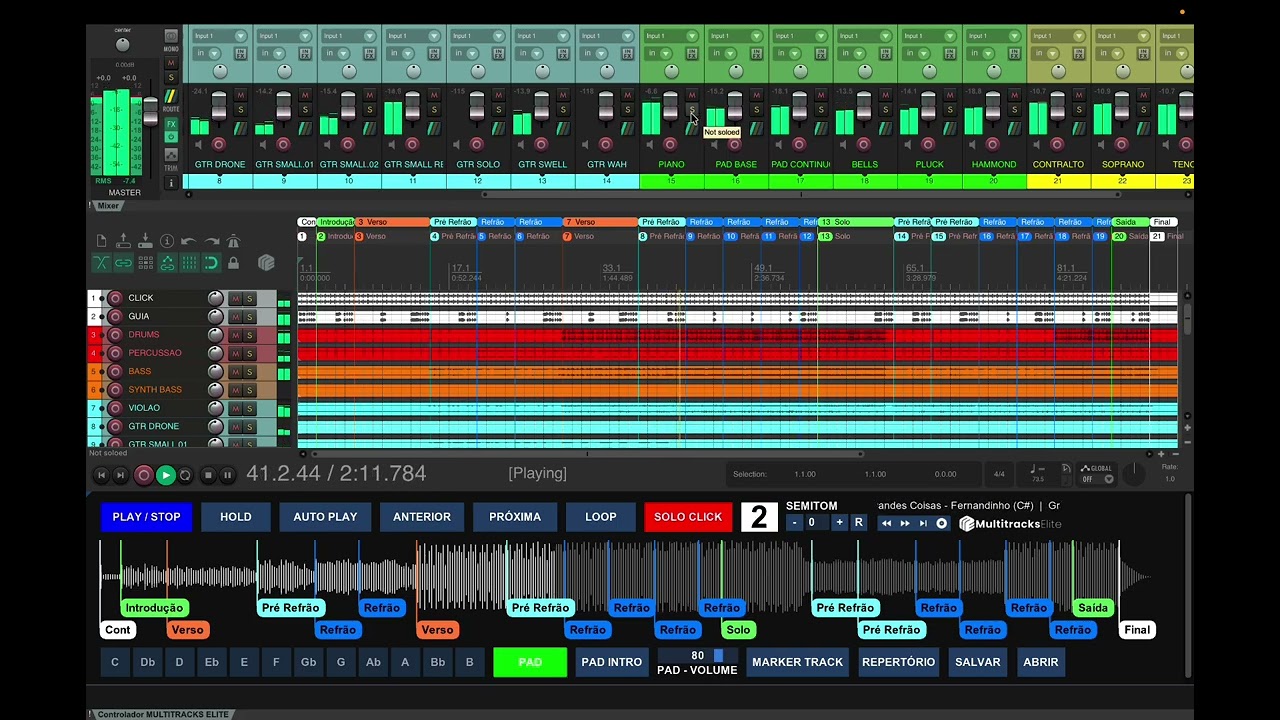Open Input 1 dropdown on GTR SMALL.01 strip
Image resolution: width=1280 pixels, height=720 pixels.
point(283,36)
